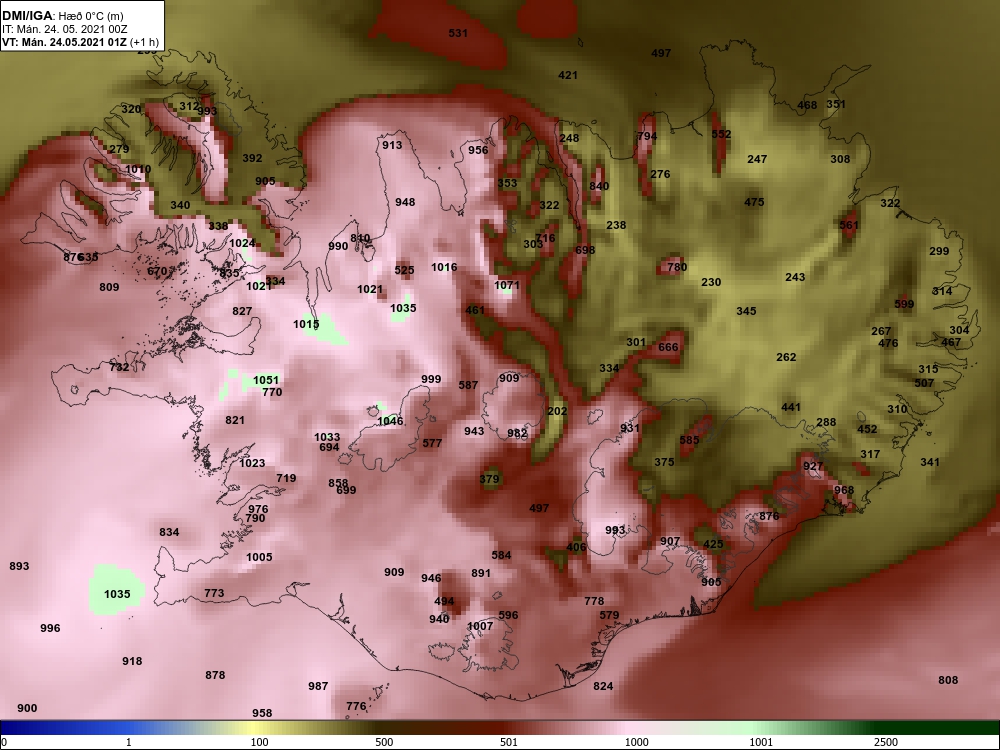Click the map value '1051'

tap(266, 381)
